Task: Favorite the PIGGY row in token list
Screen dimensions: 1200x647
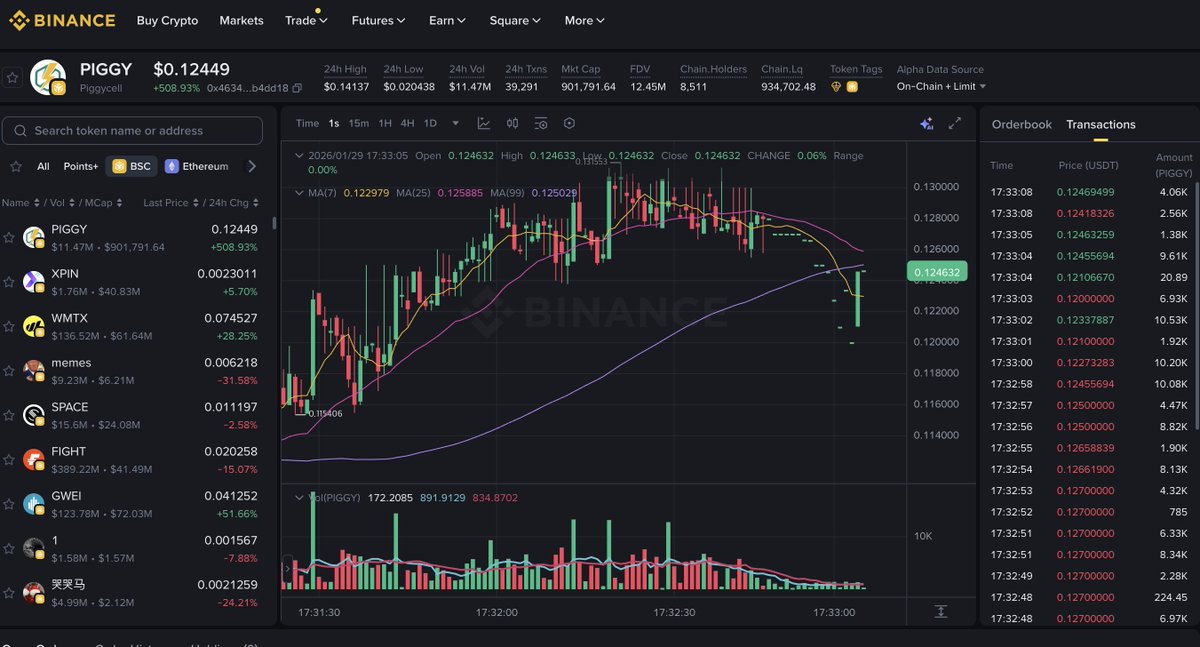Action: pos(9,237)
